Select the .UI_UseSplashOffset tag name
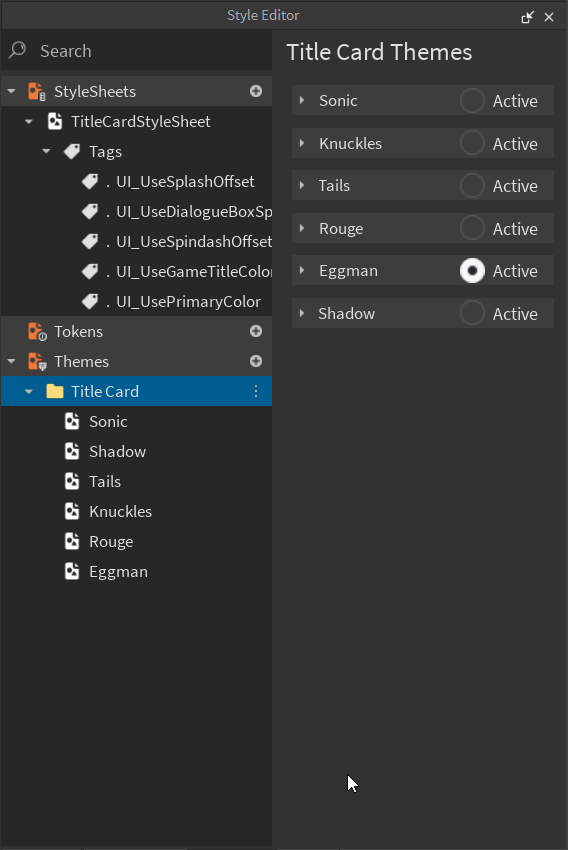 (180, 182)
